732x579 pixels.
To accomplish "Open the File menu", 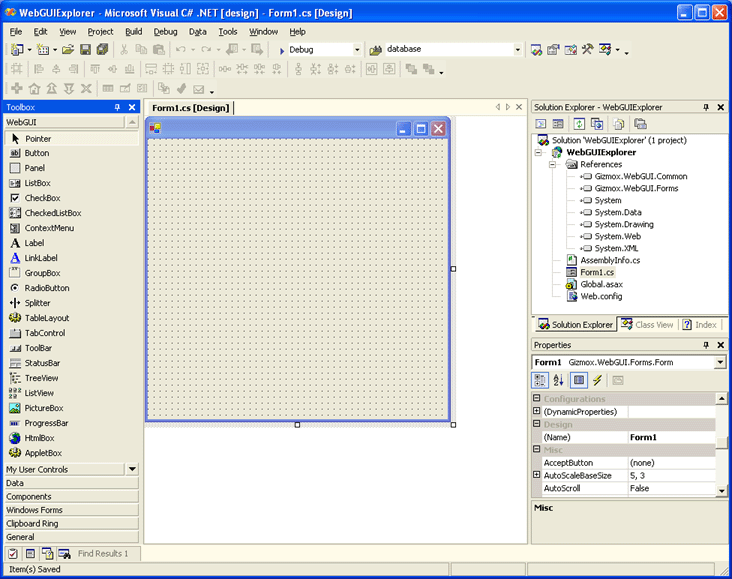I will pyautogui.click(x=15, y=32).
